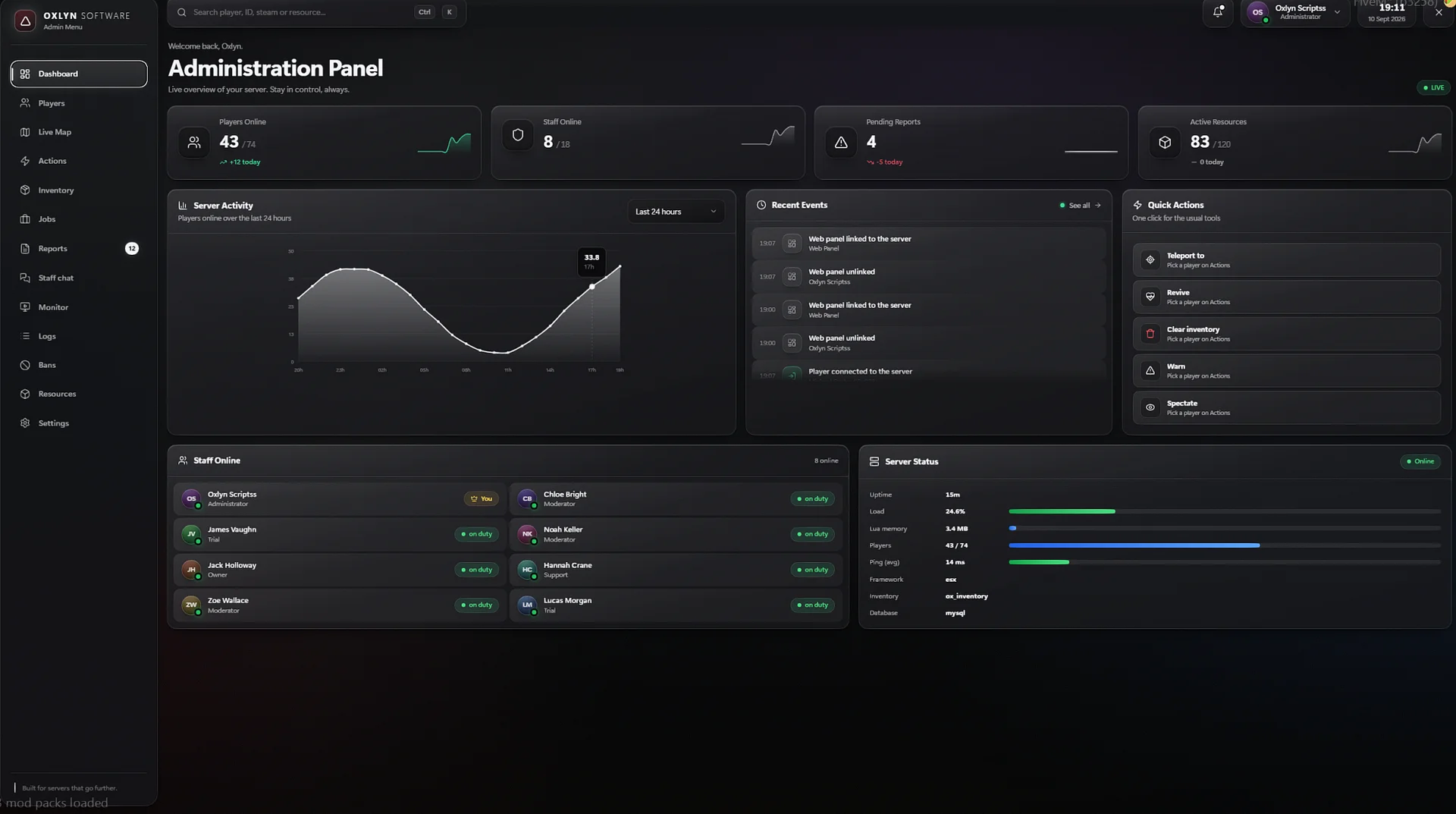
Task: Click the Players Online people icon
Action: (194, 142)
